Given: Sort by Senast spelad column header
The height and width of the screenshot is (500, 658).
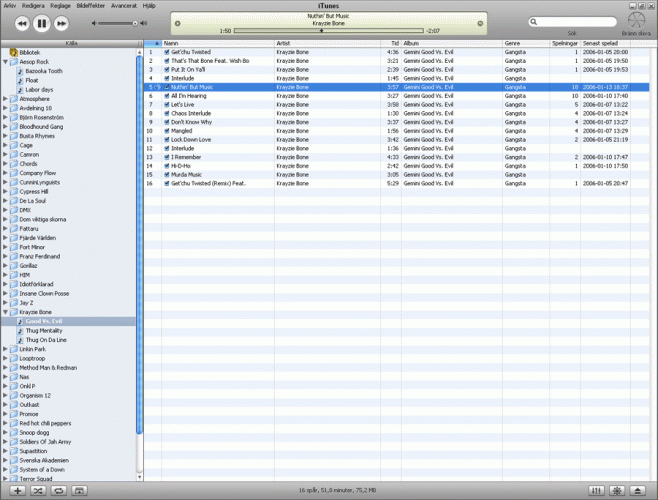Looking at the screenshot, I should click(606, 43).
